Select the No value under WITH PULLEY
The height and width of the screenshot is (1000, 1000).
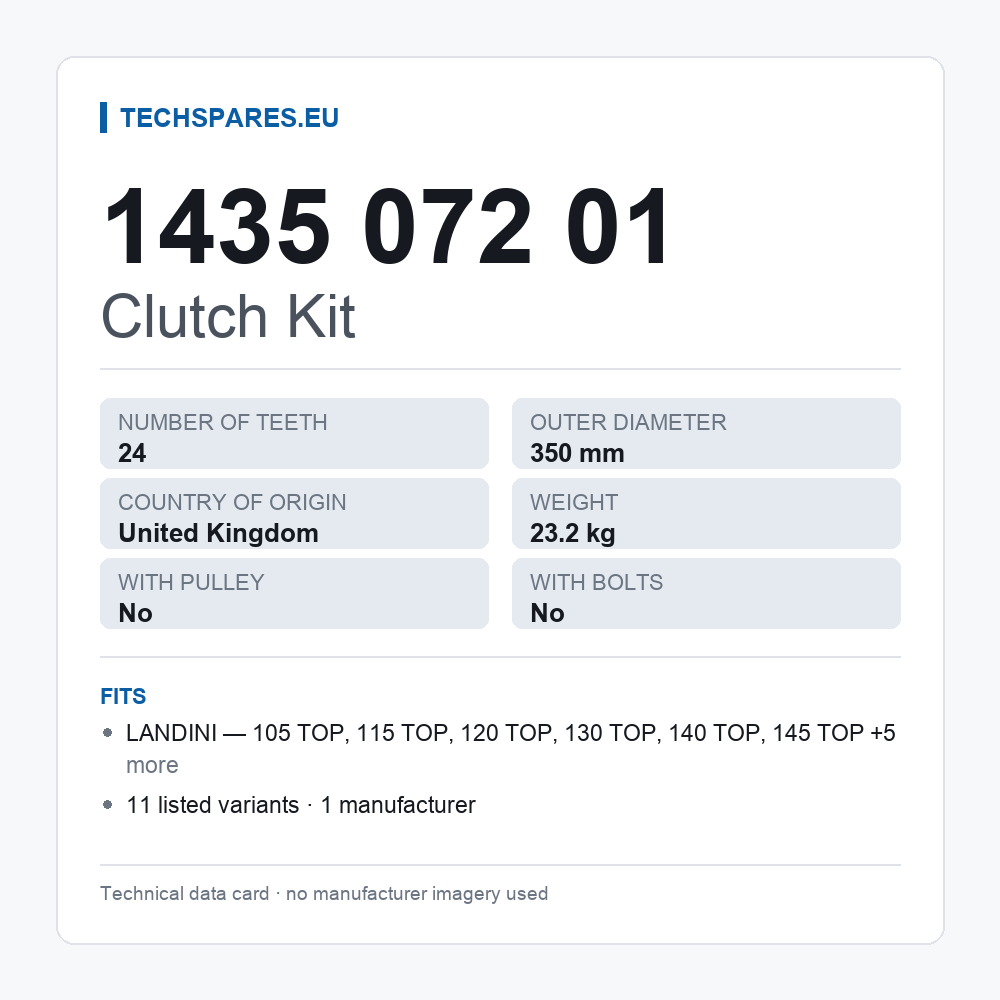click(135, 613)
